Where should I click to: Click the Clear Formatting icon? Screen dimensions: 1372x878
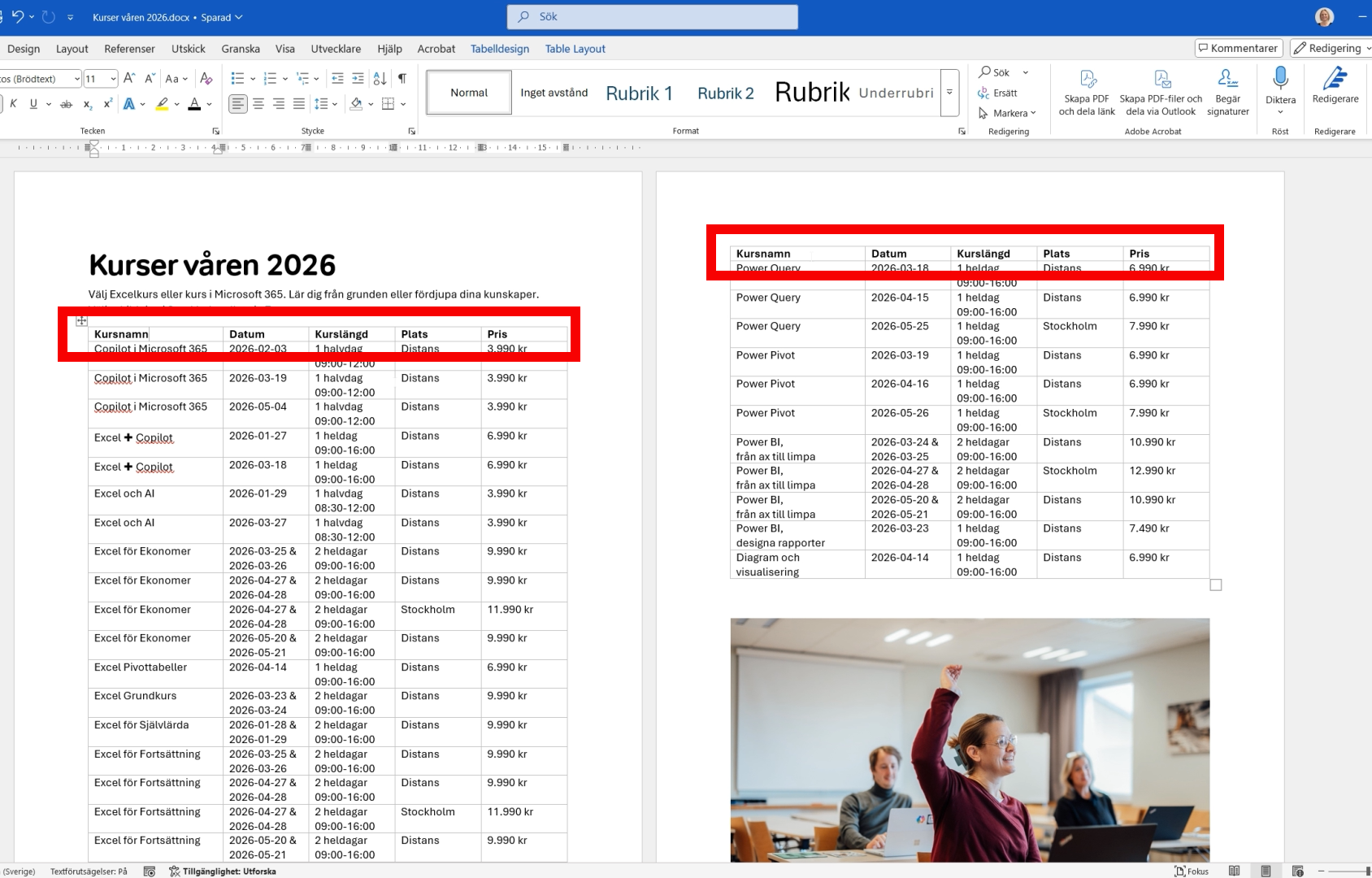[x=206, y=79]
